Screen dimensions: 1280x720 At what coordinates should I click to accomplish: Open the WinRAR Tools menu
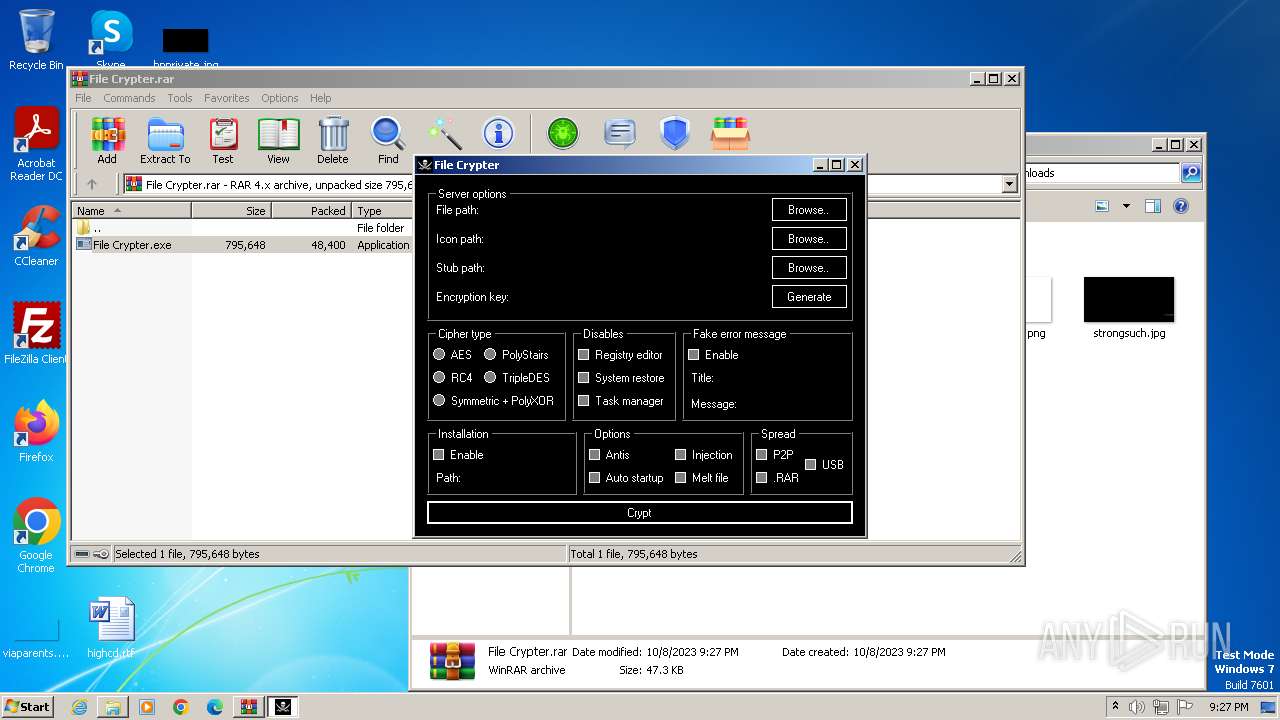point(180,98)
